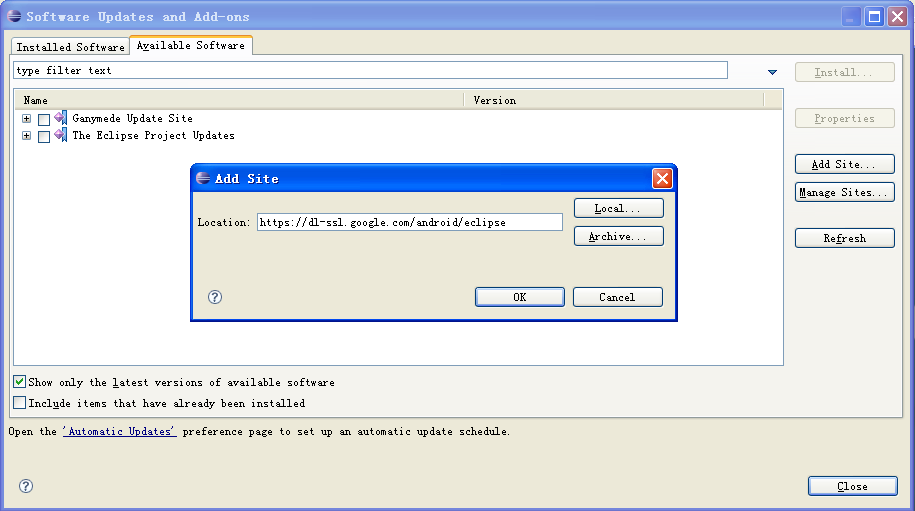Switch to the Installed Software tab
Screen dimensions: 915x511
click(x=70, y=47)
